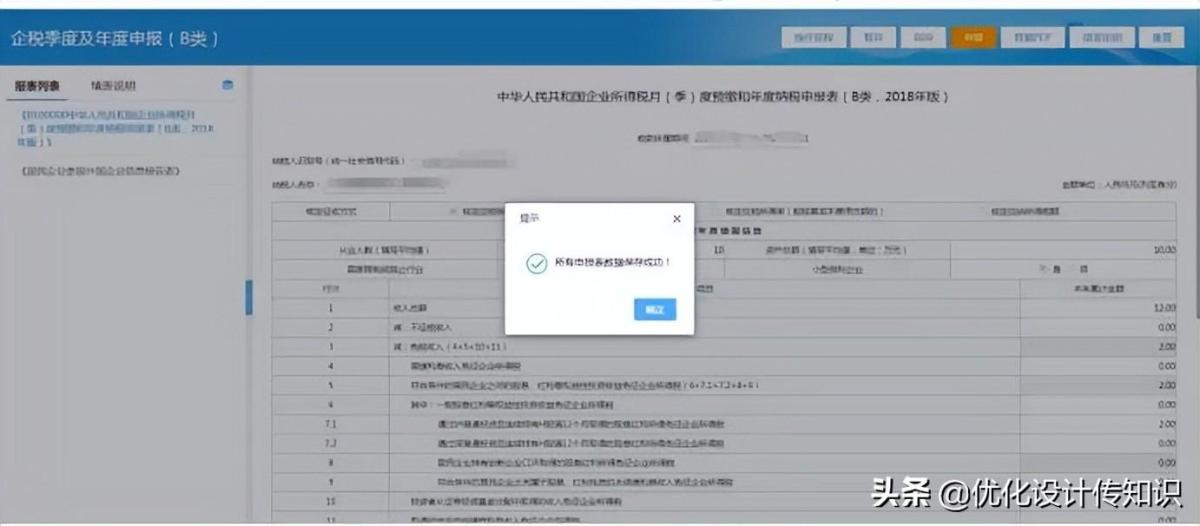Switch to the 报表列表 tab
The width and height of the screenshot is (1200, 526).
[x=37, y=86]
